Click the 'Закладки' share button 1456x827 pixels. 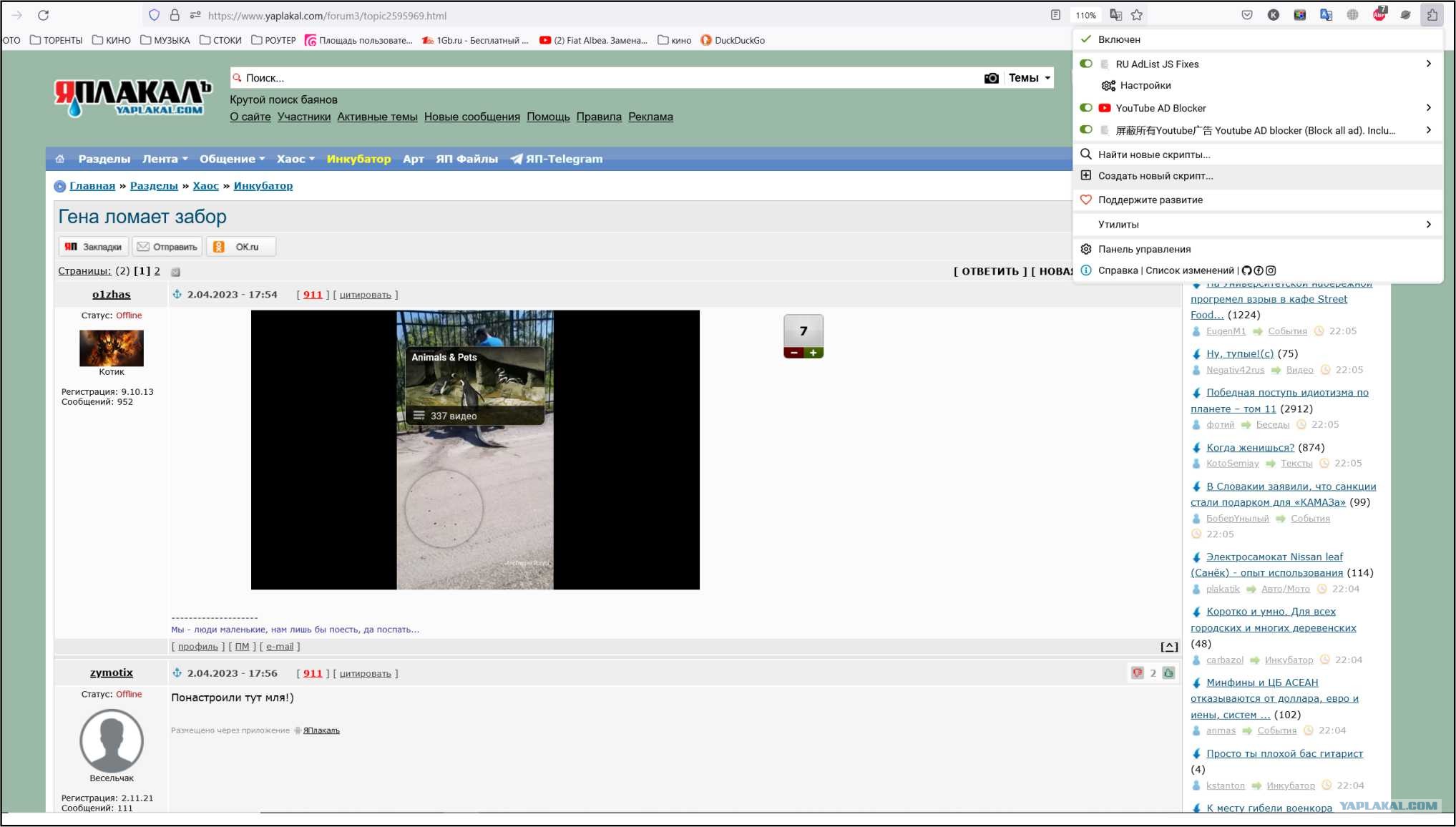(x=94, y=247)
